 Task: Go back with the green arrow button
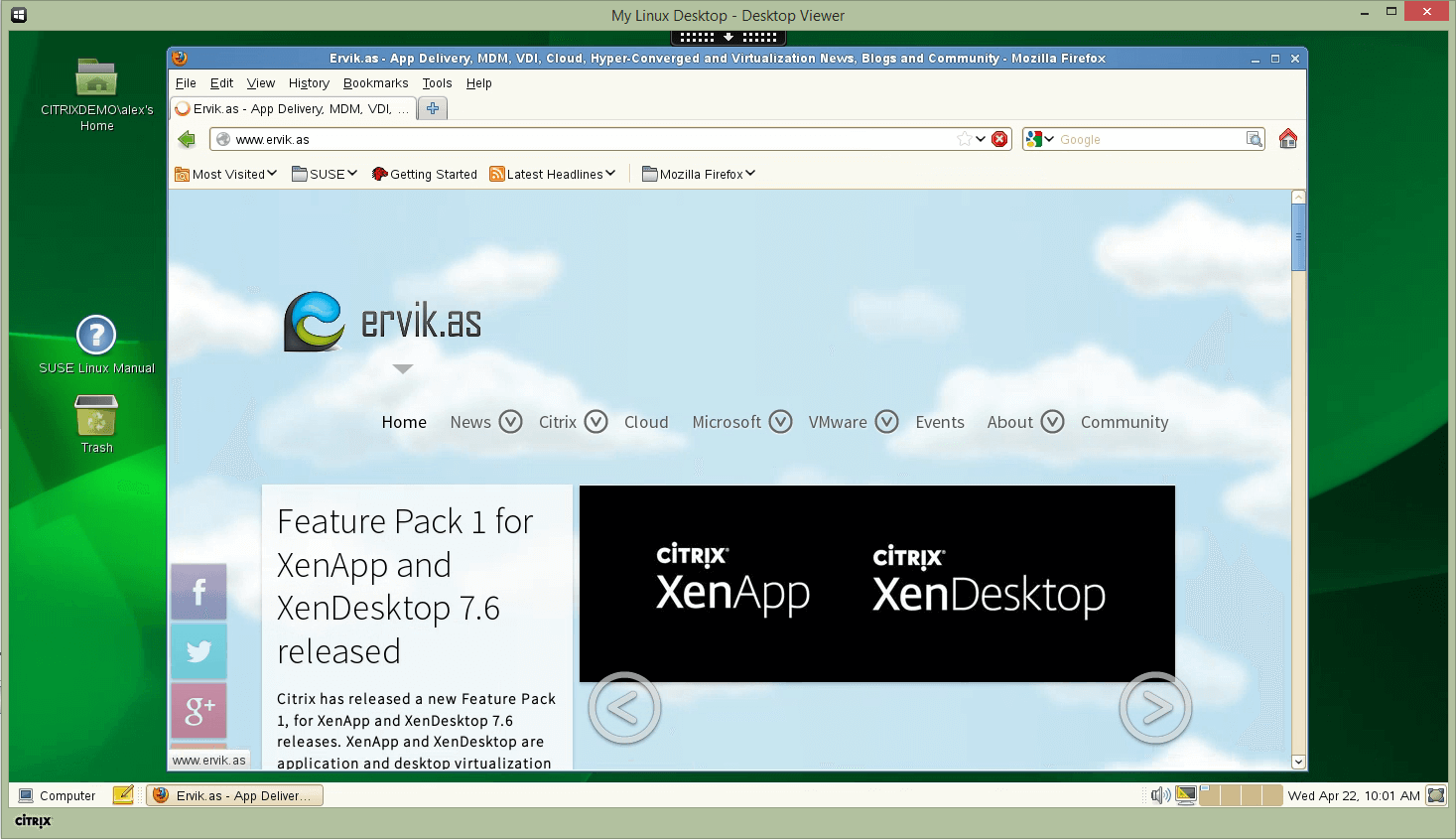click(x=187, y=139)
